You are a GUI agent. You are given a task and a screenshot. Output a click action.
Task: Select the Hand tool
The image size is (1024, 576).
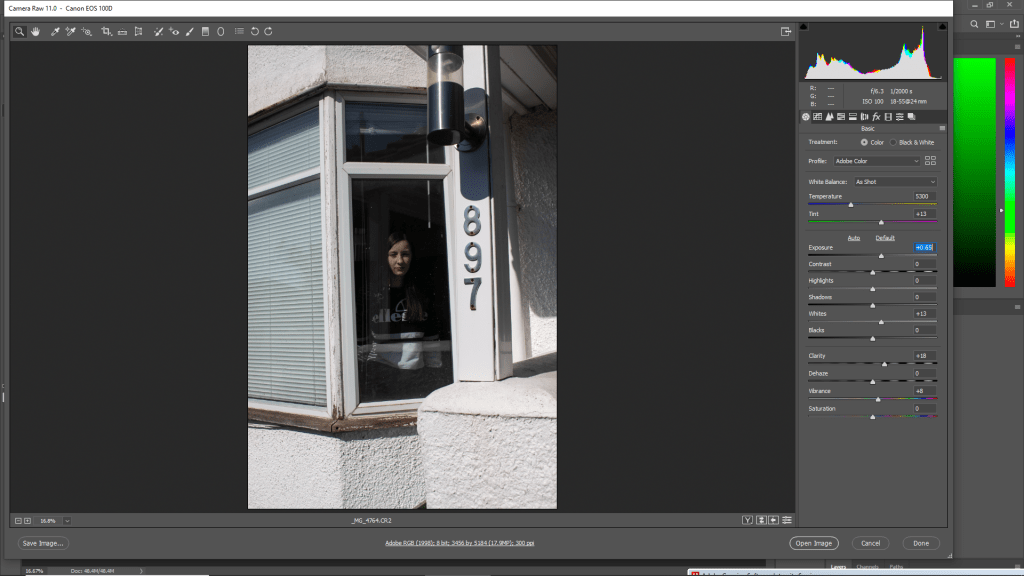point(35,32)
